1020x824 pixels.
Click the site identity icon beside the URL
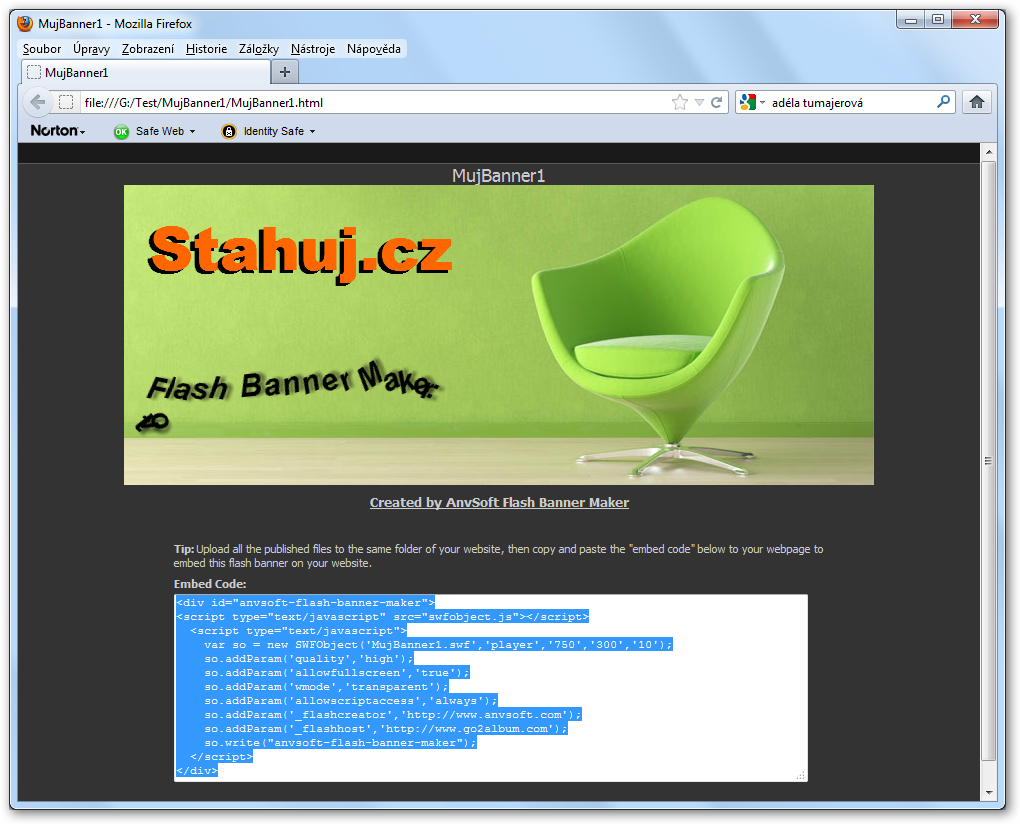point(66,102)
